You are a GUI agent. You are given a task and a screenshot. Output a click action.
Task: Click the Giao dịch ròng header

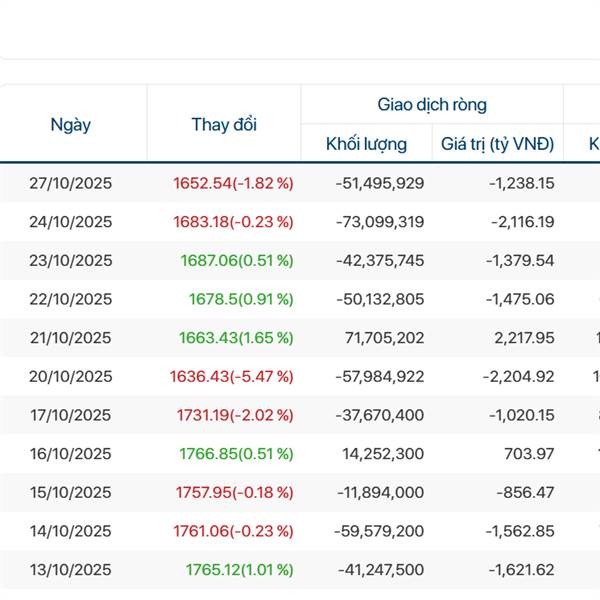tap(432, 104)
